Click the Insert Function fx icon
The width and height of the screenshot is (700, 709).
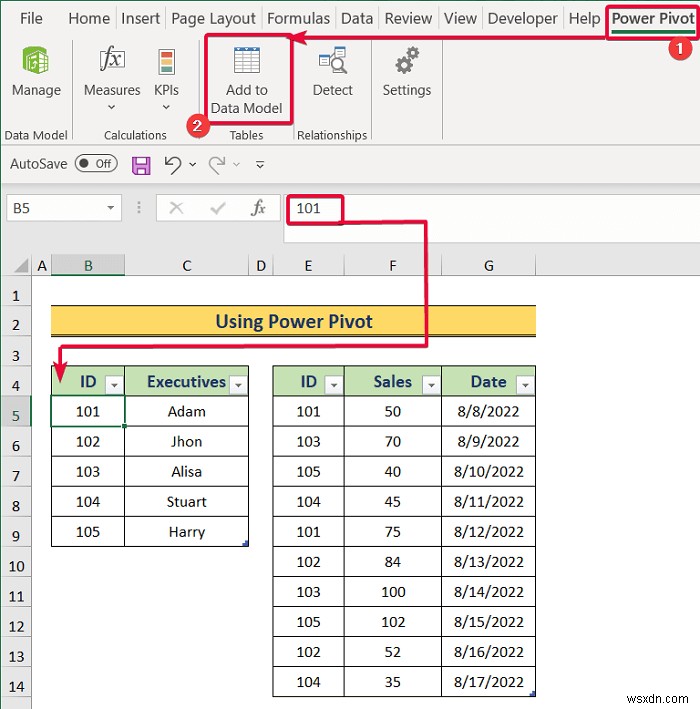point(258,208)
